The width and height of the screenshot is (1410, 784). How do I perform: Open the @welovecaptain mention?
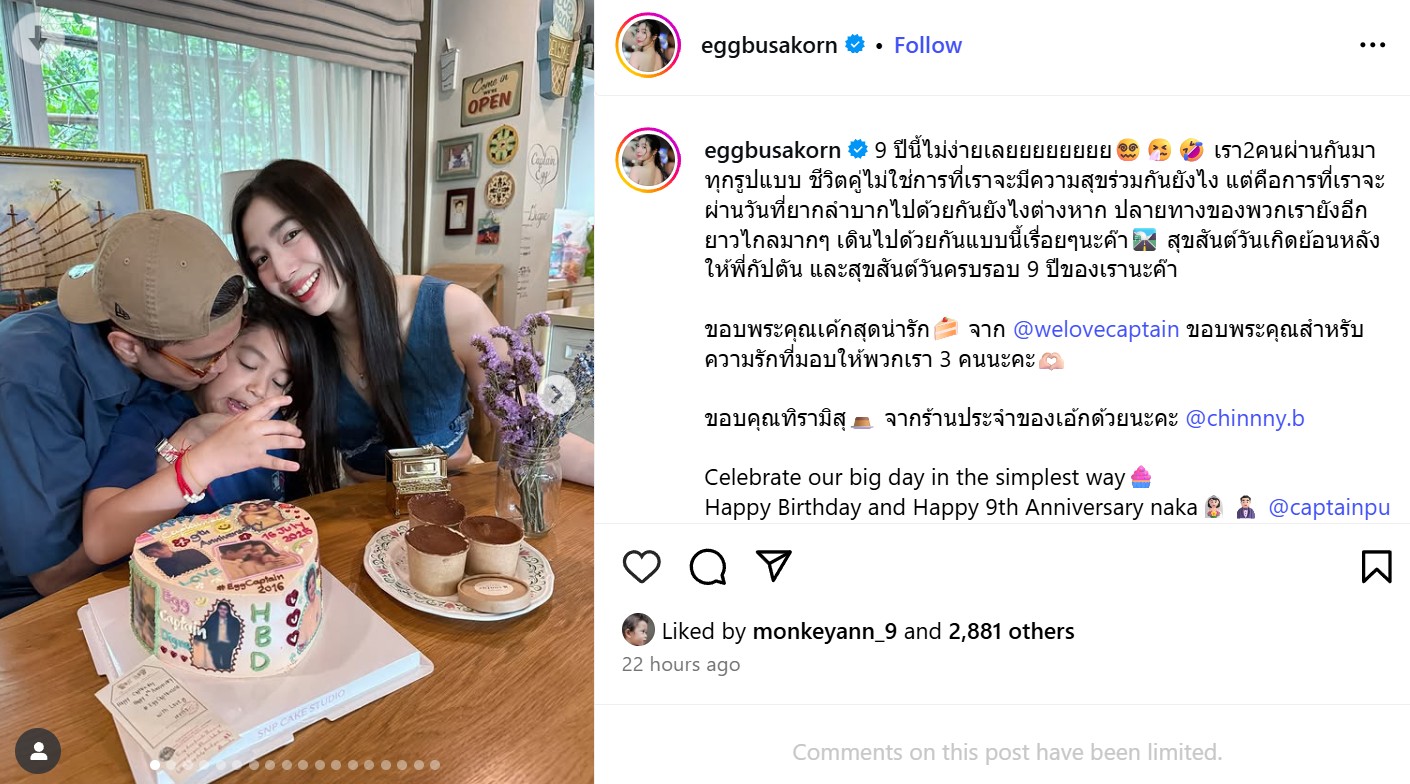click(x=1096, y=329)
